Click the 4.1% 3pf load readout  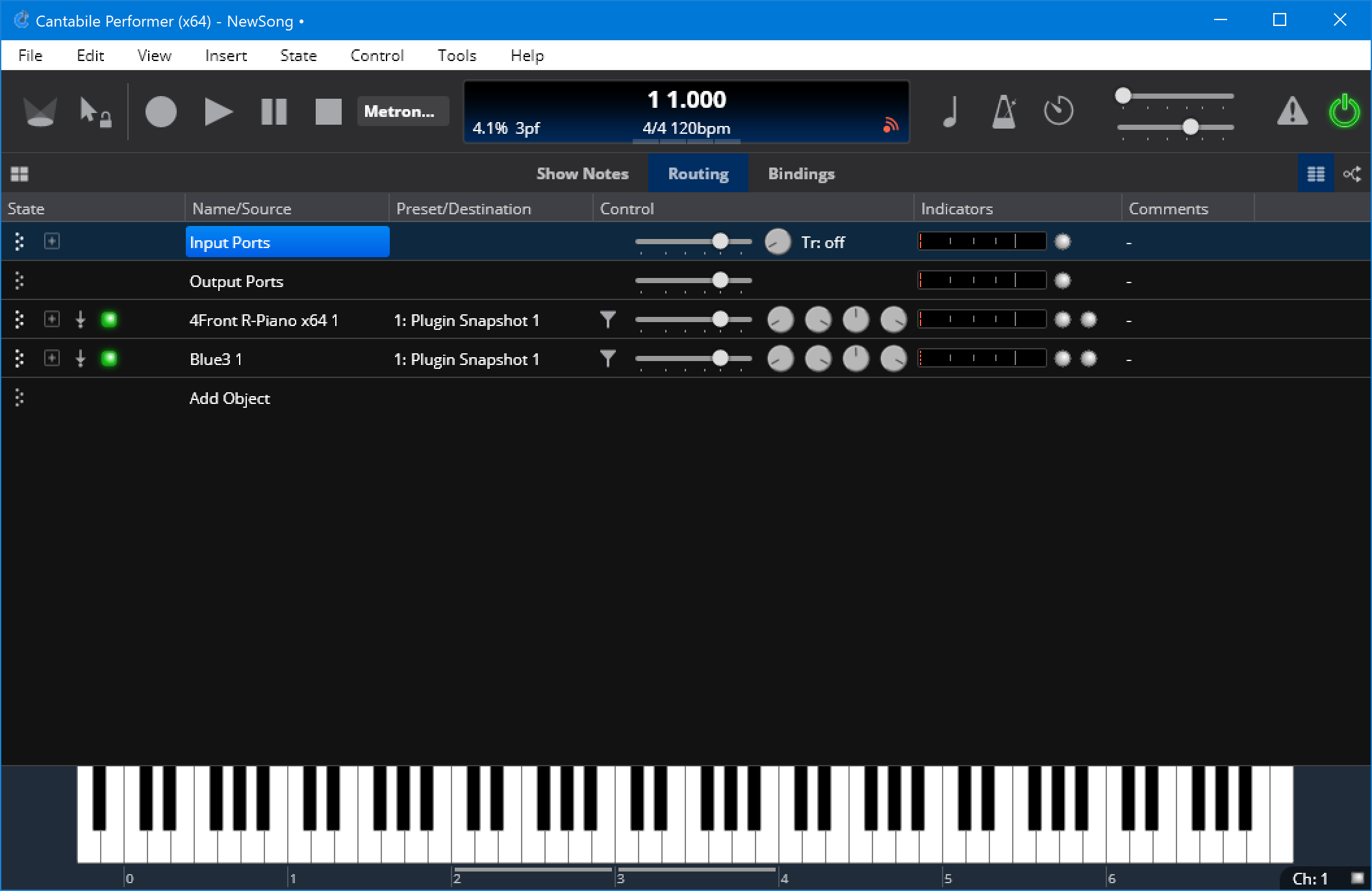[x=506, y=129]
